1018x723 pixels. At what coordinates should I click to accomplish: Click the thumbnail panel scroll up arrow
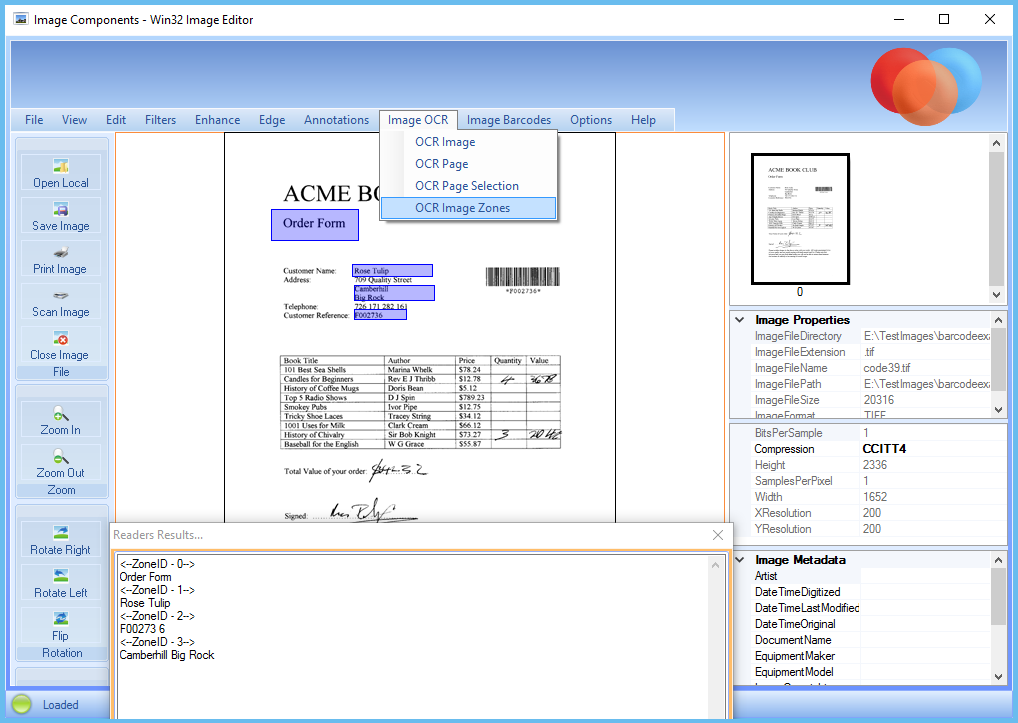997,143
